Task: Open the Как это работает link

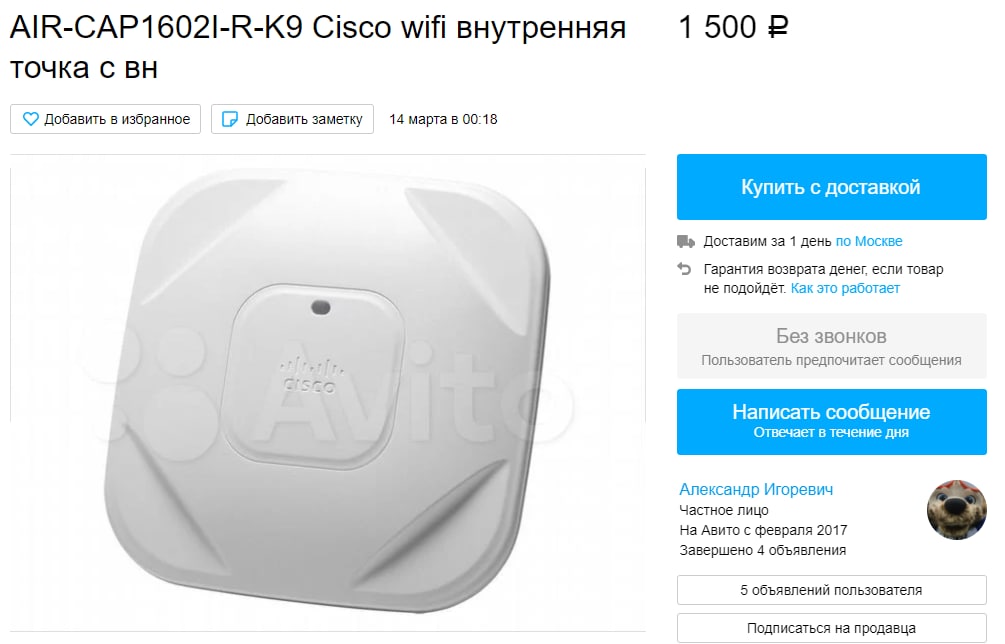Action: tap(845, 288)
